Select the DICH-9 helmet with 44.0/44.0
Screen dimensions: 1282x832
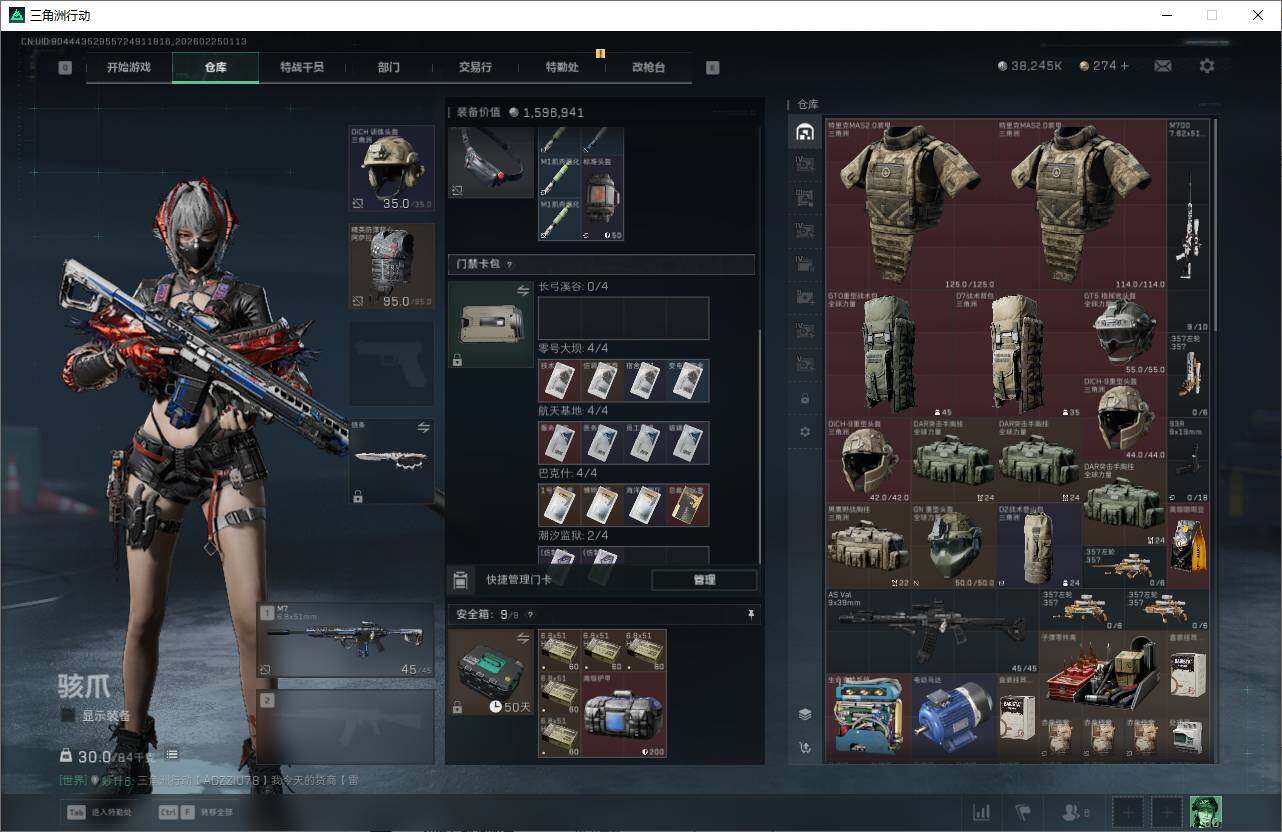1125,418
